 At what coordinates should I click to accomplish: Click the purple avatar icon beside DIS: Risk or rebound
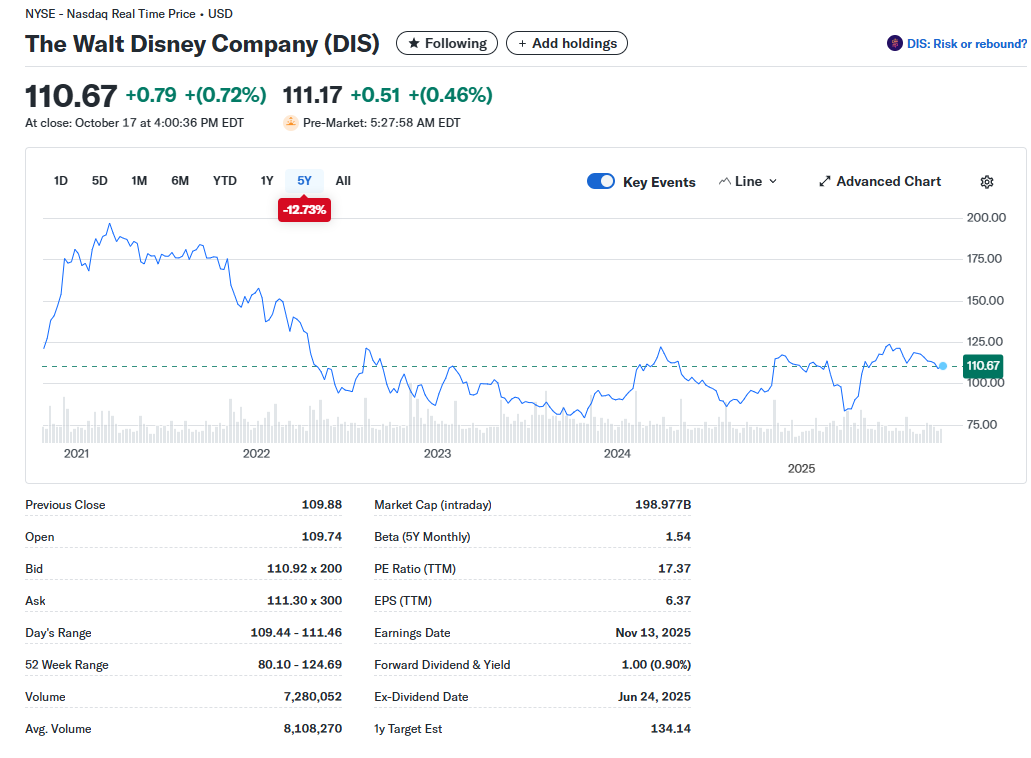click(894, 43)
